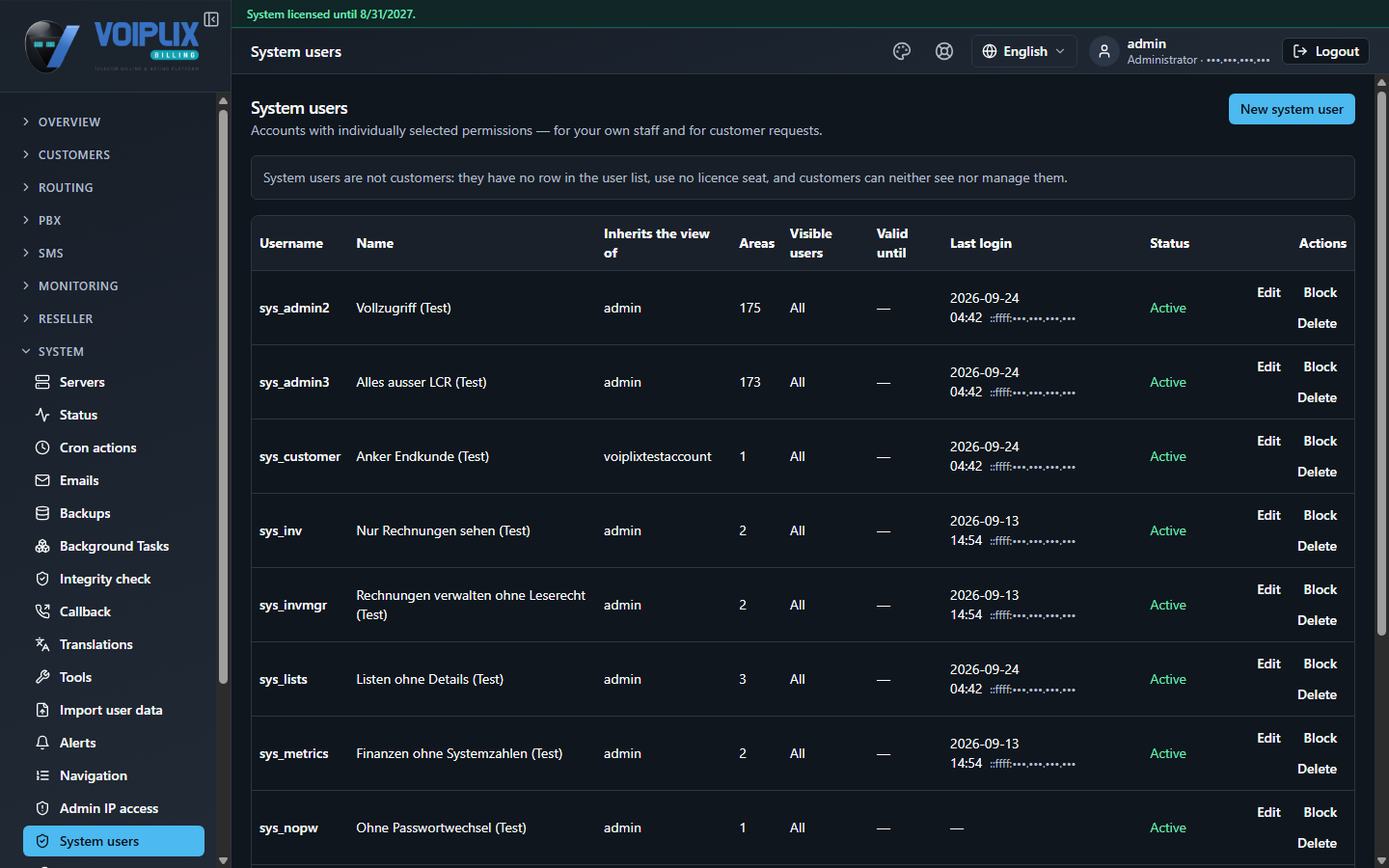This screenshot has height=868, width=1389.
Task: Open Cron actions in the sidebar
Action: 114,448
